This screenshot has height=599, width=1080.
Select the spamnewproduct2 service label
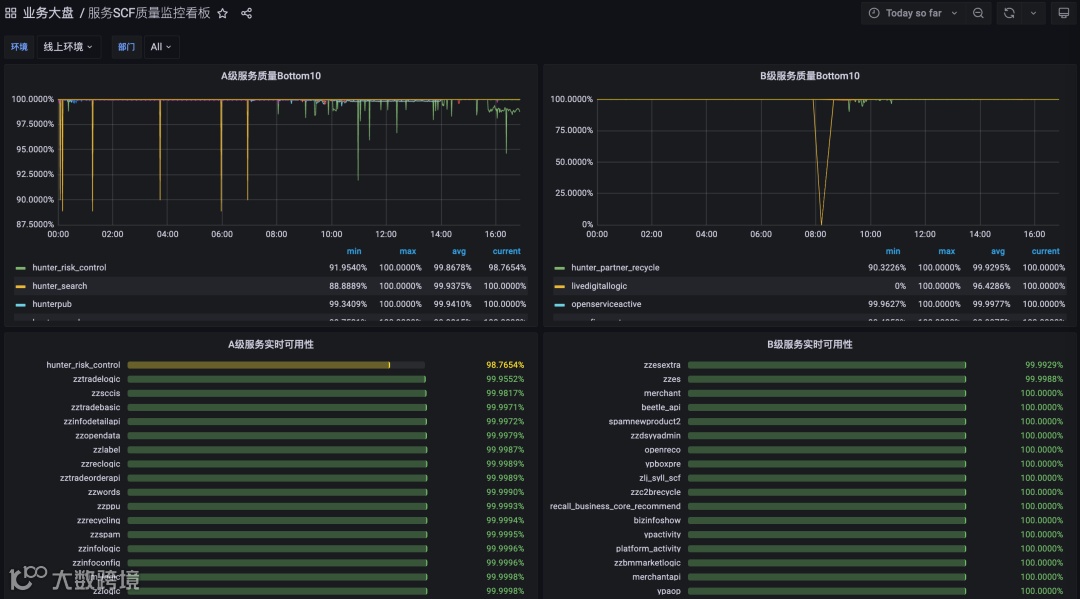point(644,421)
